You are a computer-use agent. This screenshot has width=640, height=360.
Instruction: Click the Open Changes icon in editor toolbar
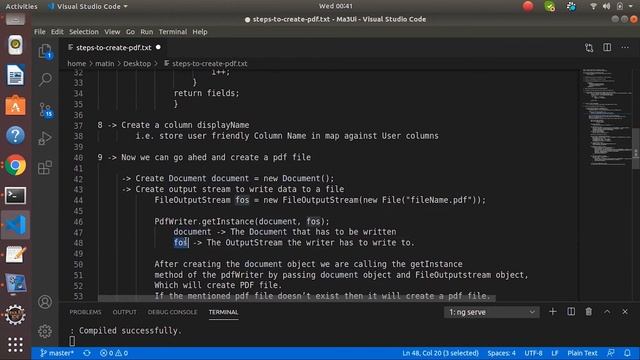pyautogui.click(x=589, y=48)
